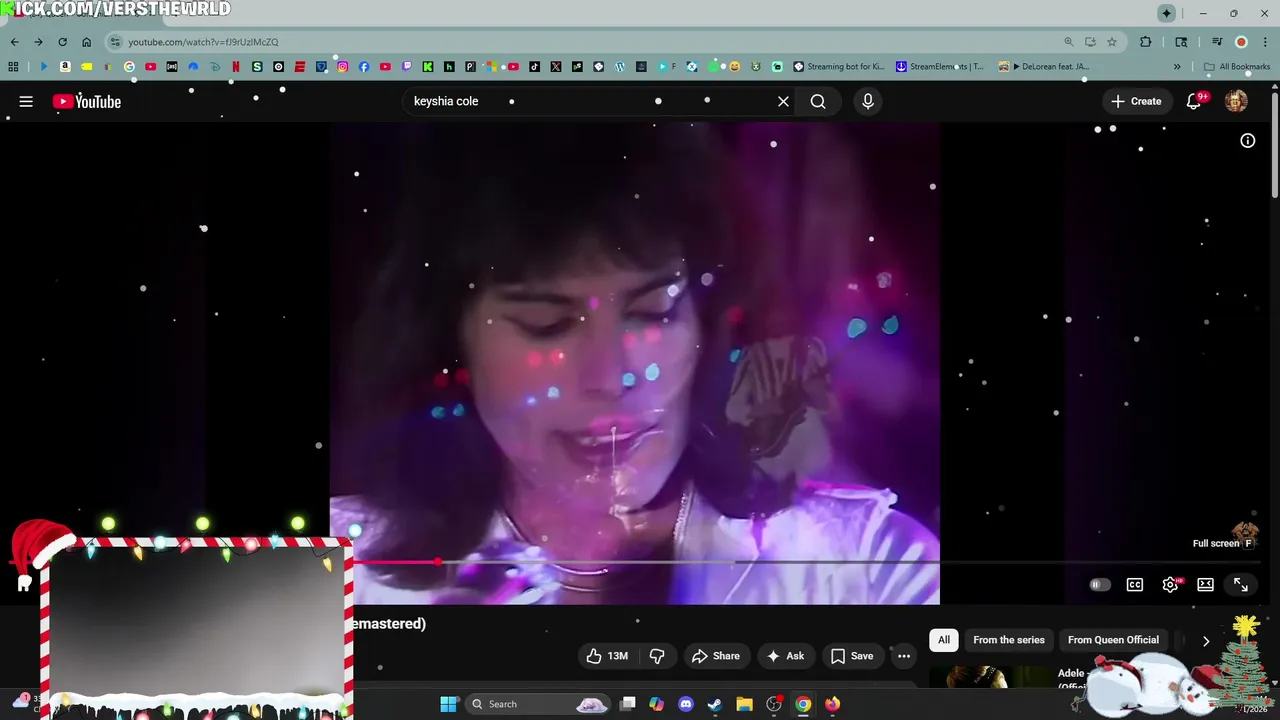Submit search with magnifier icon

click(818, 101)
